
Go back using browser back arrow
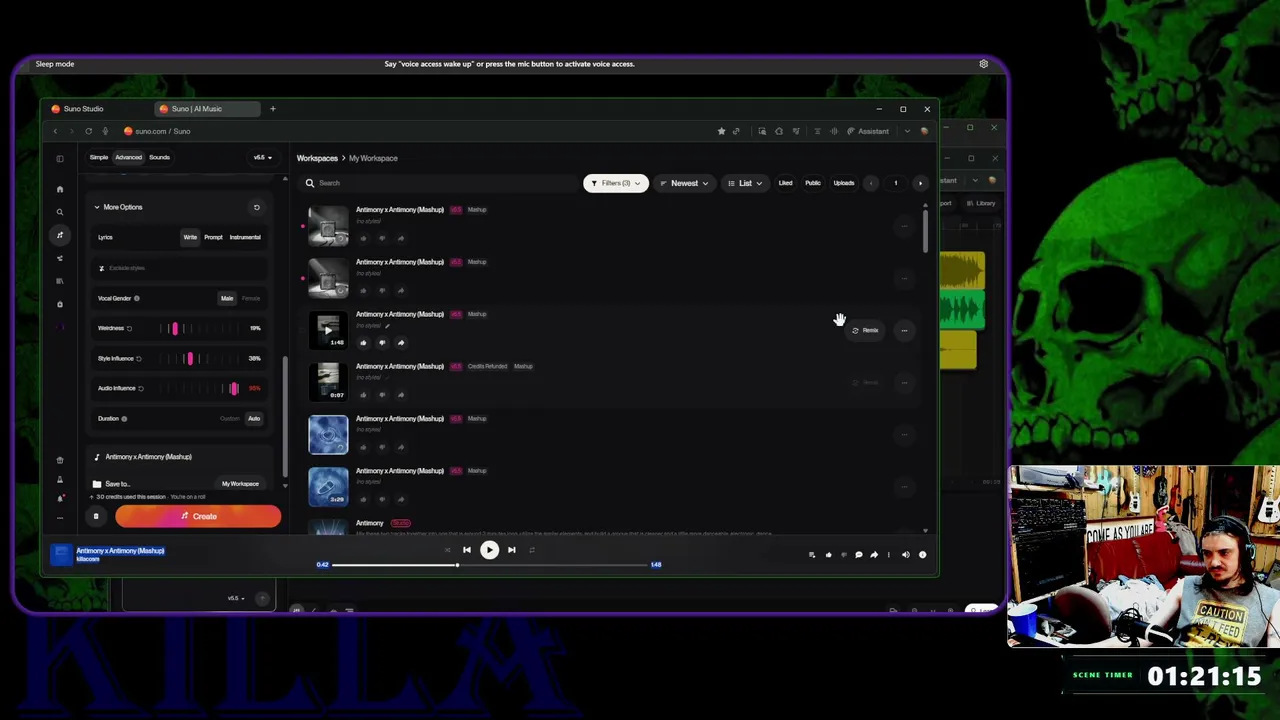(56, 131)
